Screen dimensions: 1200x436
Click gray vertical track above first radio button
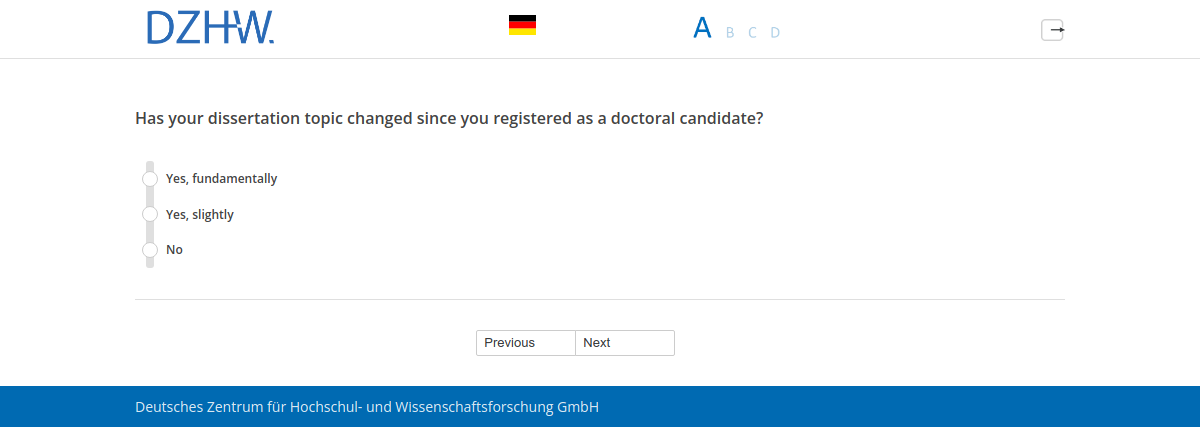pyautogui.click(x=150, y=165)
